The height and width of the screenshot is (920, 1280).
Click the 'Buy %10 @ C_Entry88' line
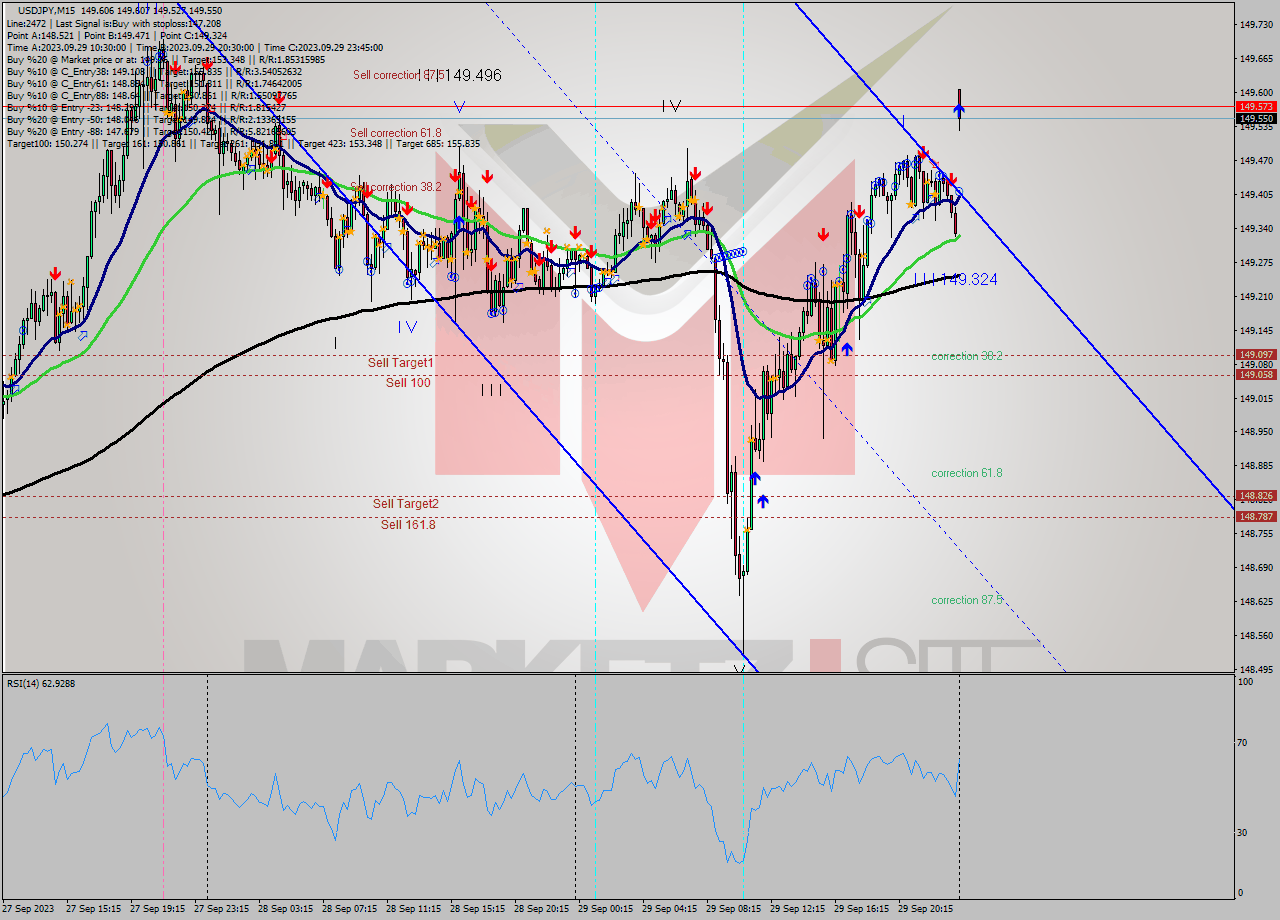click(153, 95)
